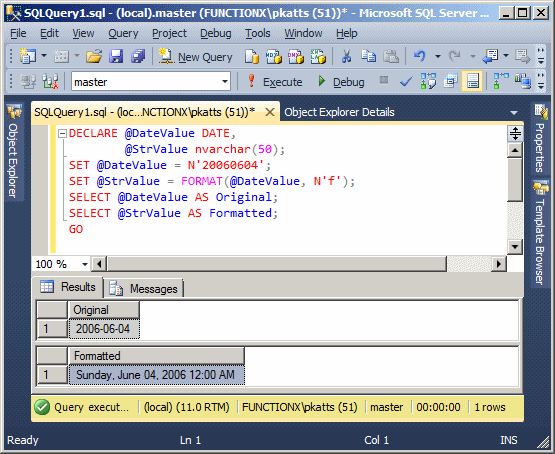Viewport: 555px width, 454px height.
Task: Click the Original column header
Action: coord(104,310)
